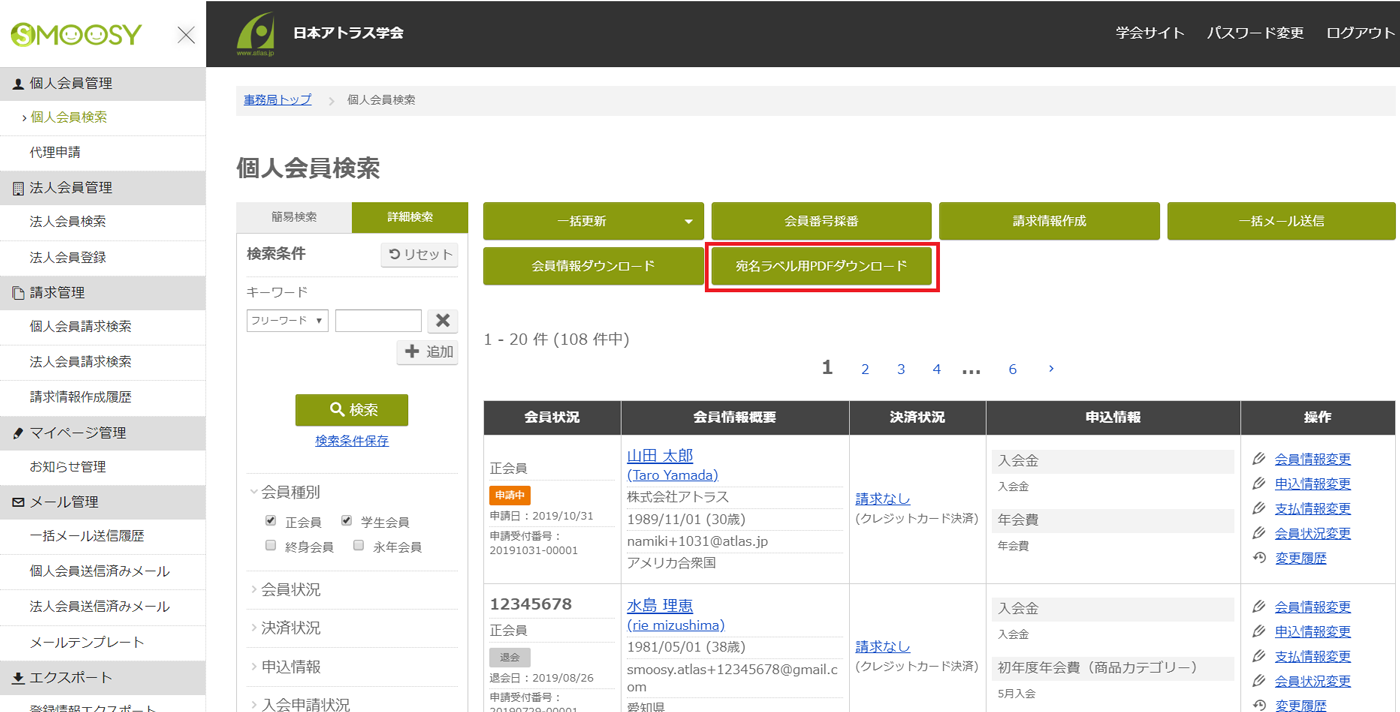Switch to the 簡易検索 tab
1400x712 pixels.
click(x=294, y=217)
